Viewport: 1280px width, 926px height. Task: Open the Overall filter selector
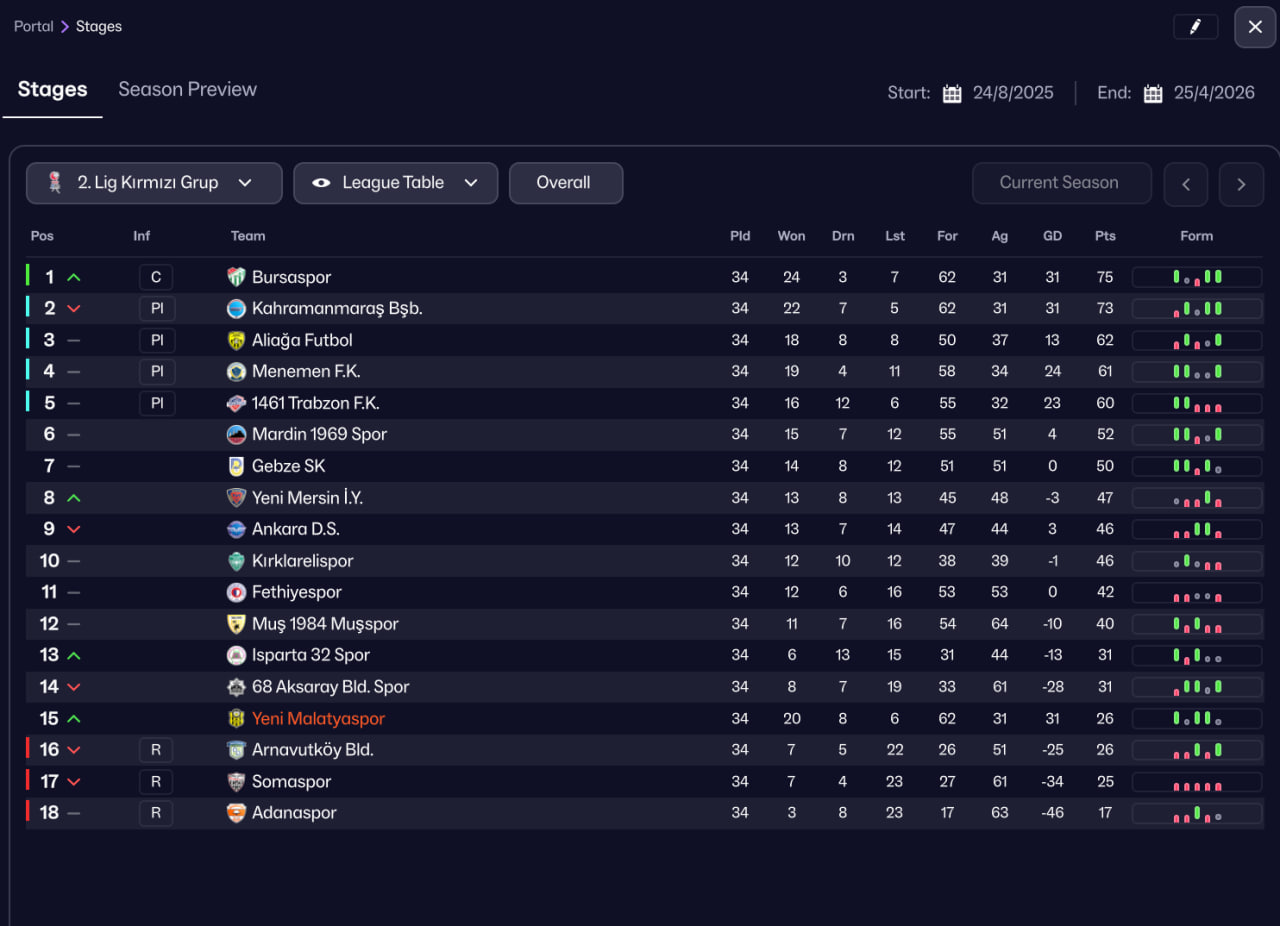[565, 183]
